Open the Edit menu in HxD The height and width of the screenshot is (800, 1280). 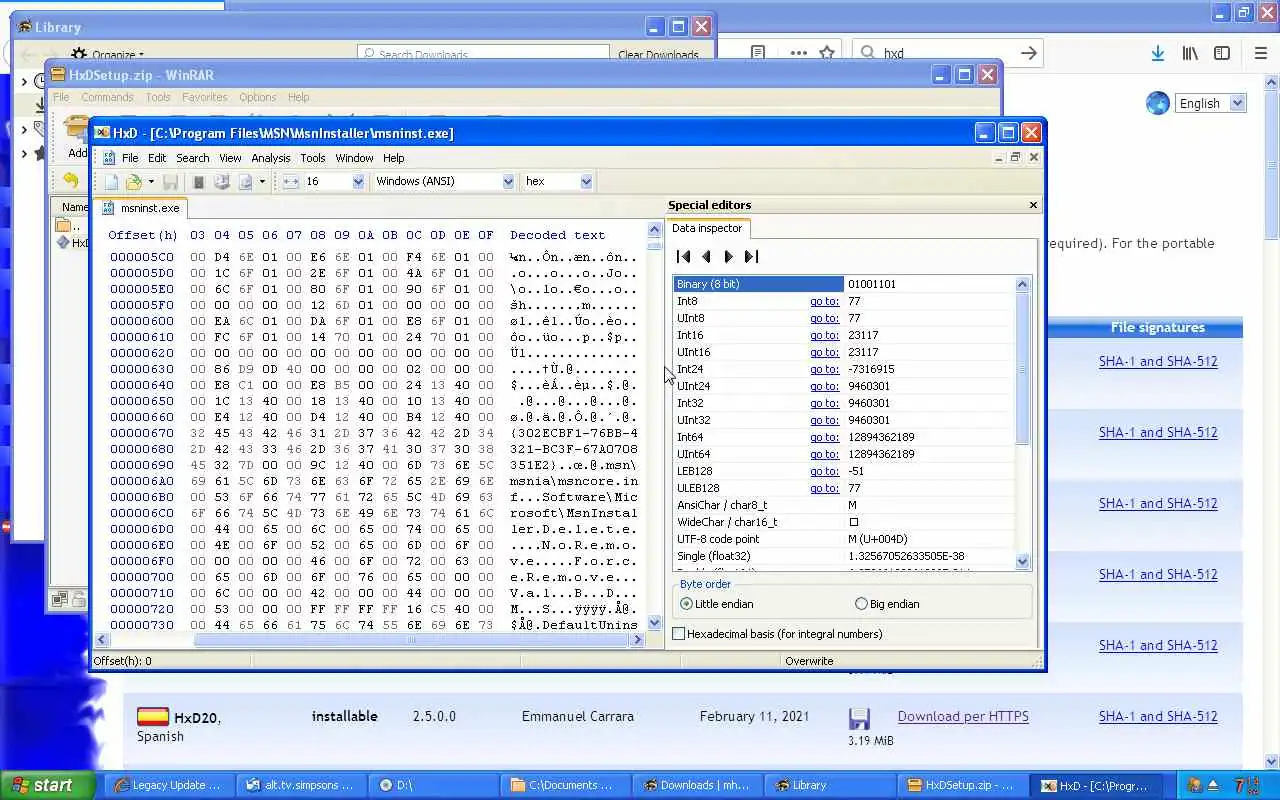coord(157,158)
